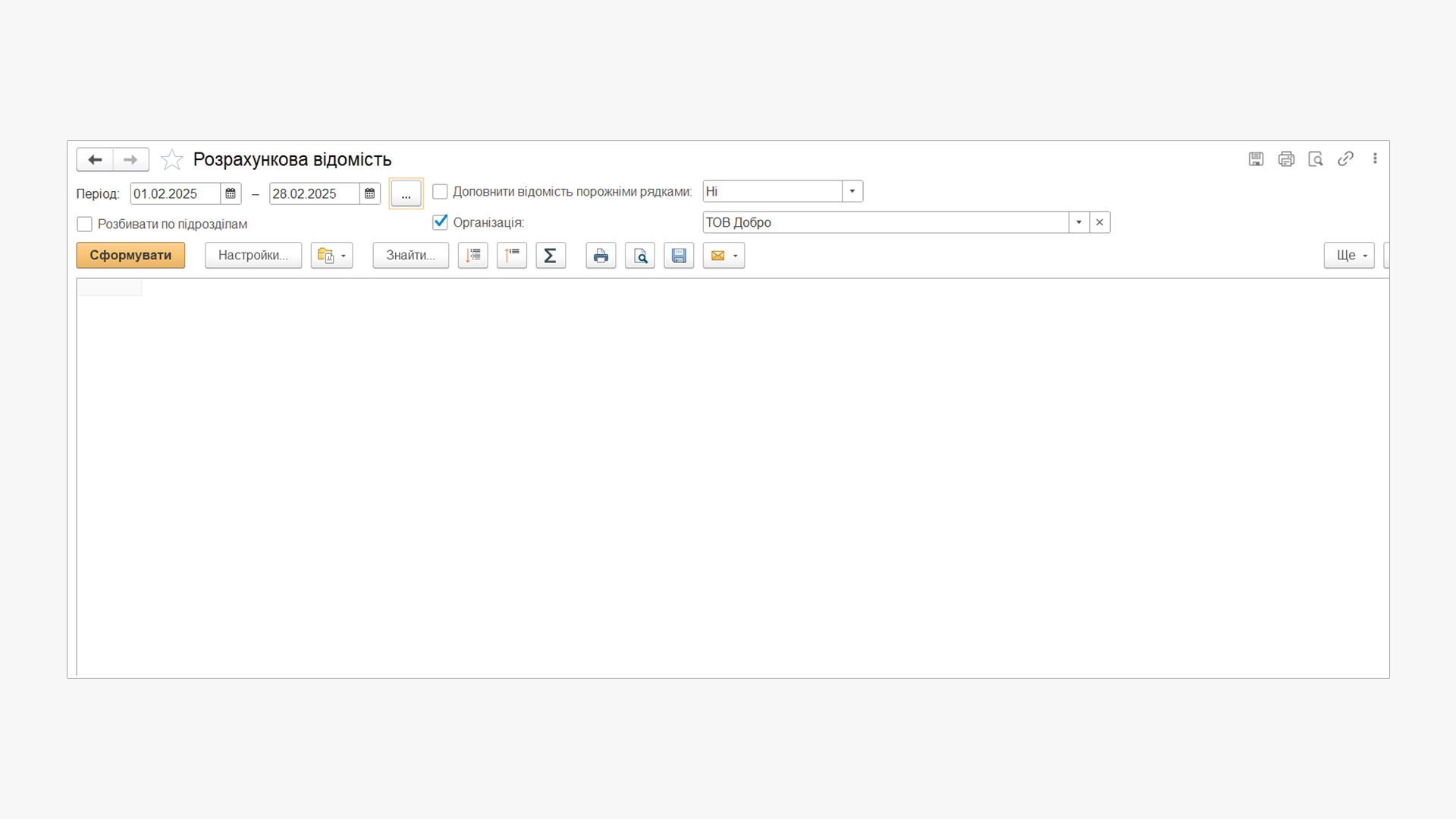The width and height of the screenshot is (1456, 819).
Task: Tick 'Доповнити відомість порожніми рядками' checkbox
Action: pyautogui.click(x=440, y=192)
